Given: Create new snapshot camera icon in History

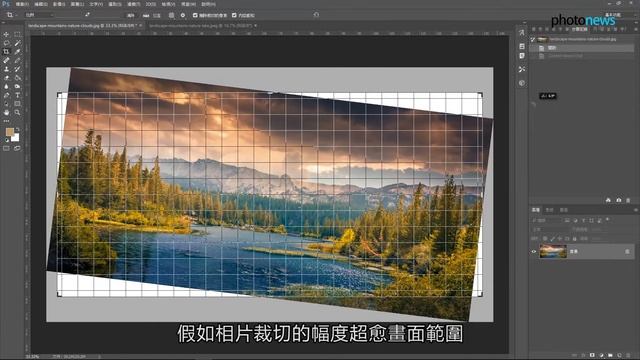Looking at the screenshot, I should tap(618, 200).
